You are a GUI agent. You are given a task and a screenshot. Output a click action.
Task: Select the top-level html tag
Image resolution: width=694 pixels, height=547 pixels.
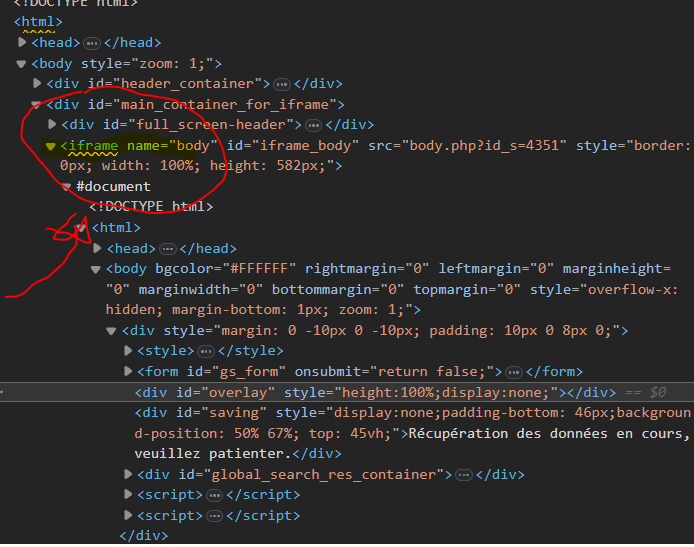point(38,22)
